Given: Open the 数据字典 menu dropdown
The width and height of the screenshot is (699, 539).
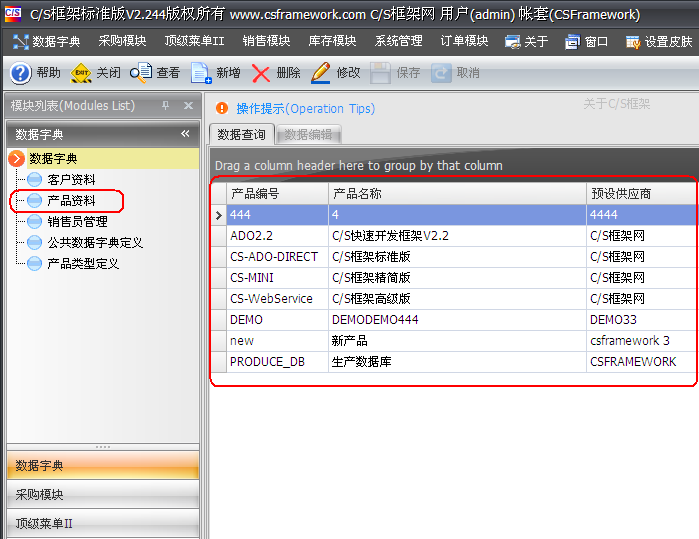Looking at the screenshot, I should point(48,41).
